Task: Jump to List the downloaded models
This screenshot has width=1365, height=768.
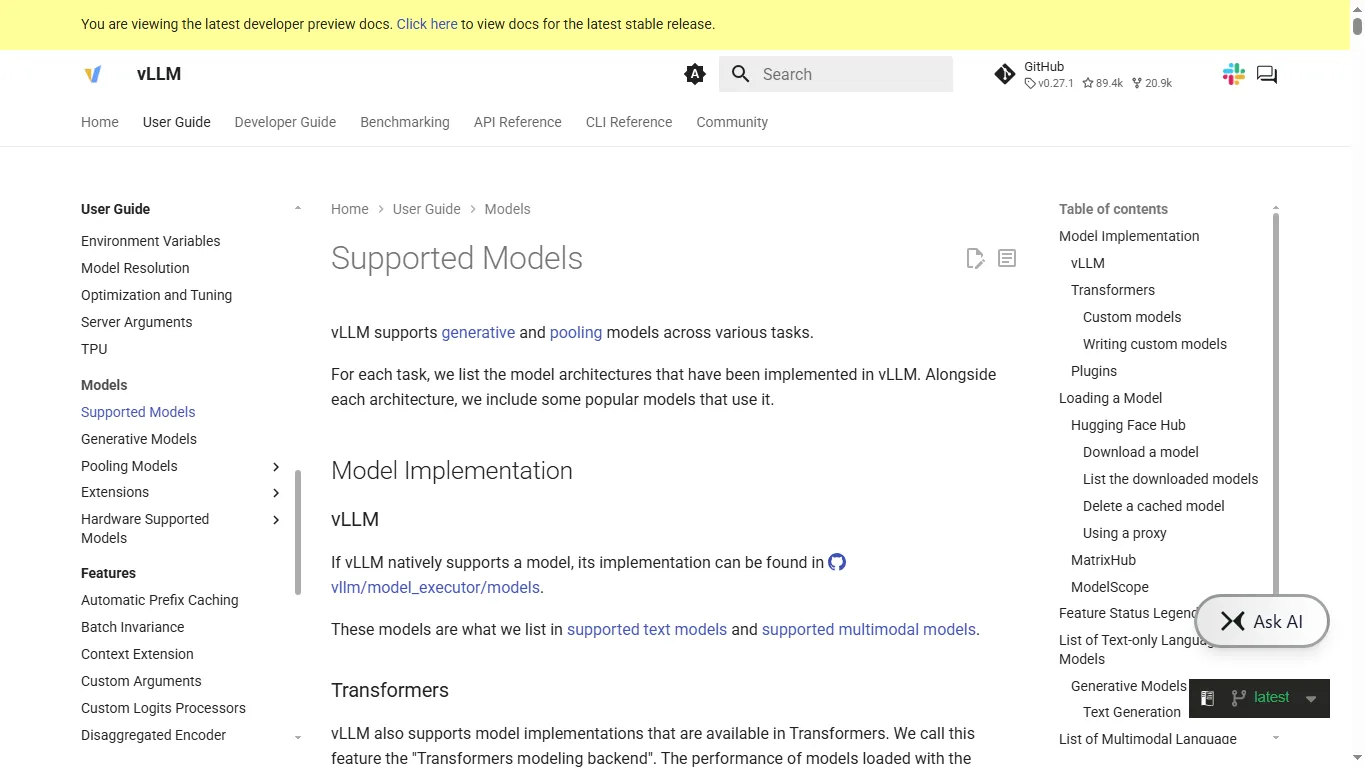Action: click(x=1171, y=479)
